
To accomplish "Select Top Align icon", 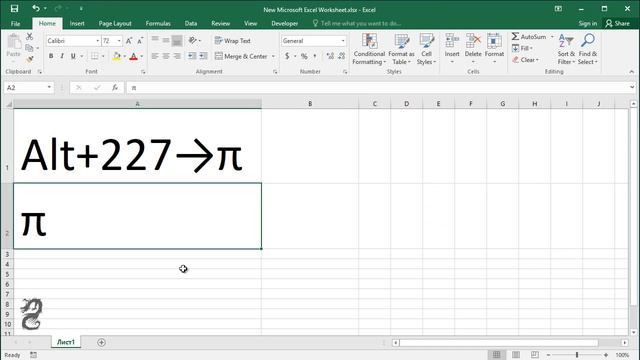I will (x=155, y=40).
